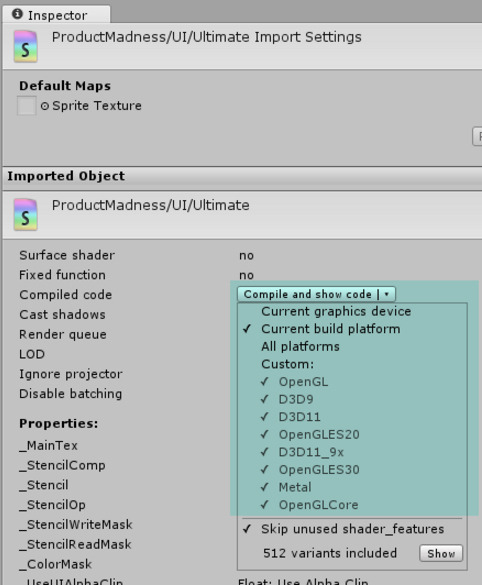Click the info icon on Inspector tab
Viewport: 482px width, 585px height.
pyautogui.click(x=17, y=14)
